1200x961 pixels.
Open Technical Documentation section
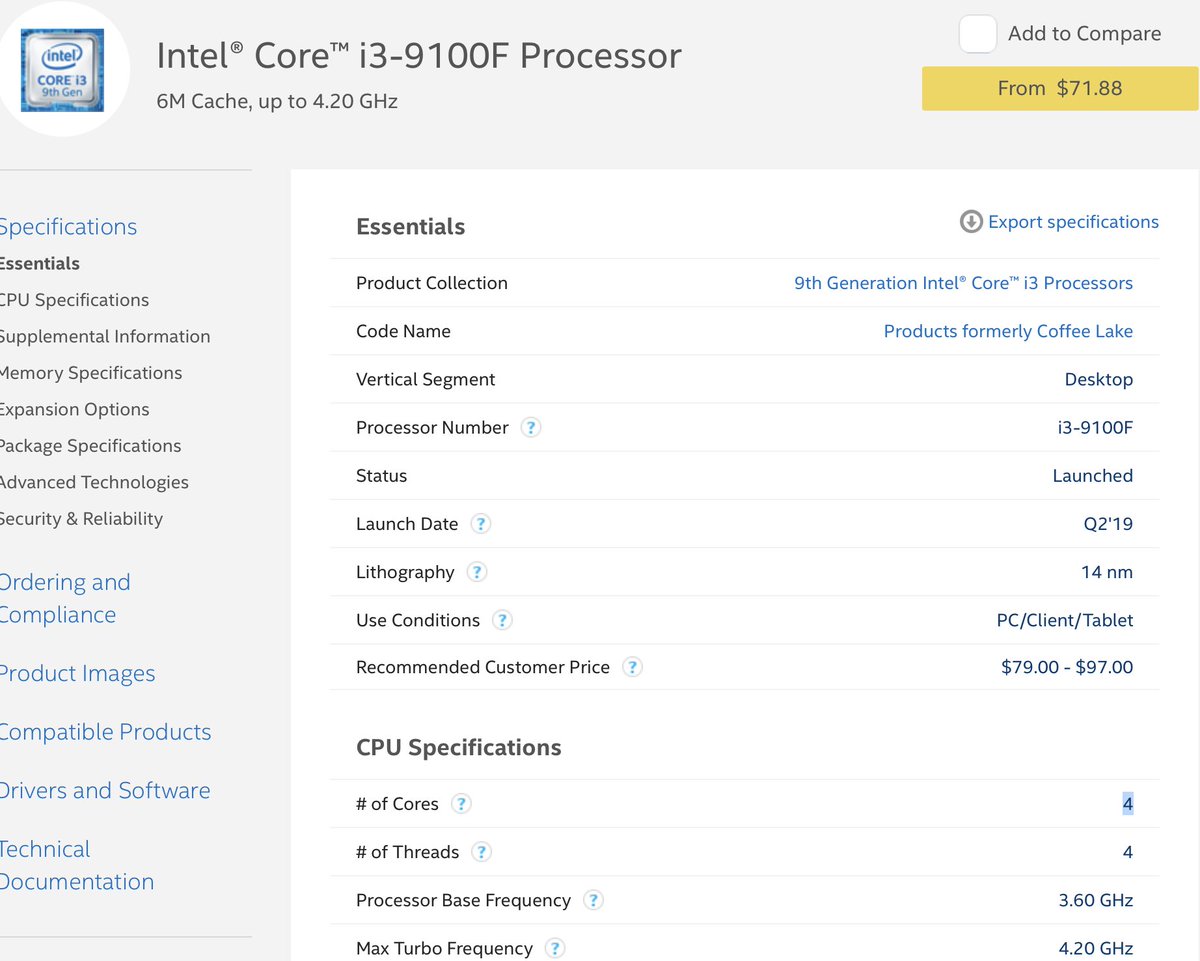point(77,865)
